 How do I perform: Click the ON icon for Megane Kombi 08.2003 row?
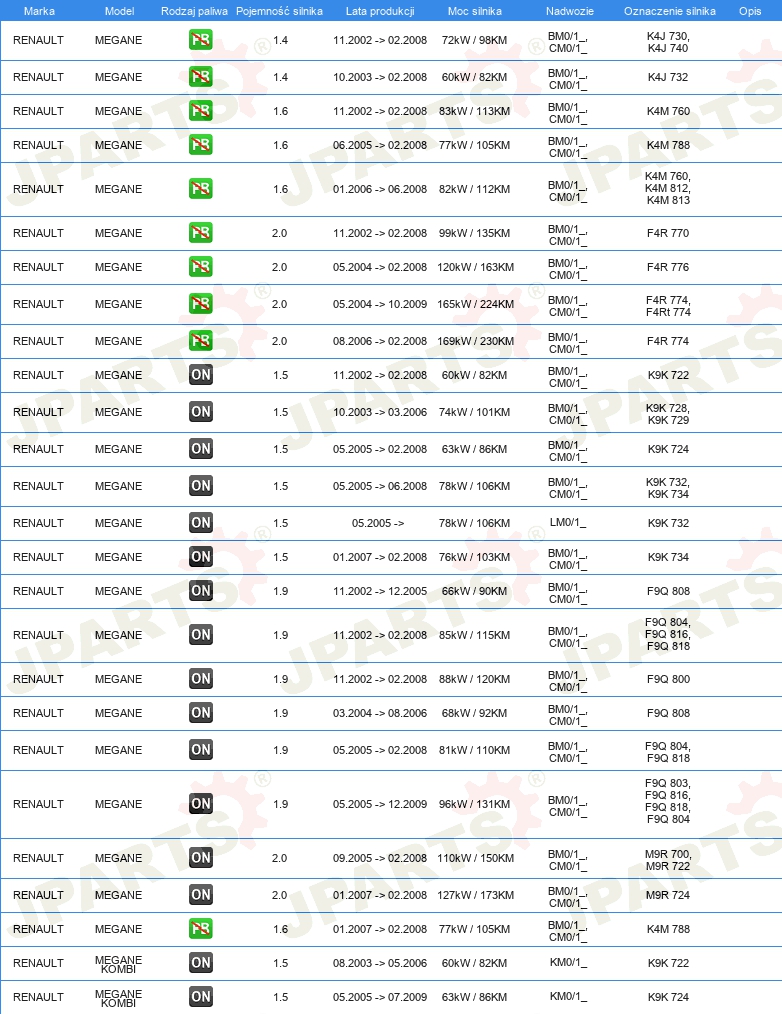coord(201,963)
